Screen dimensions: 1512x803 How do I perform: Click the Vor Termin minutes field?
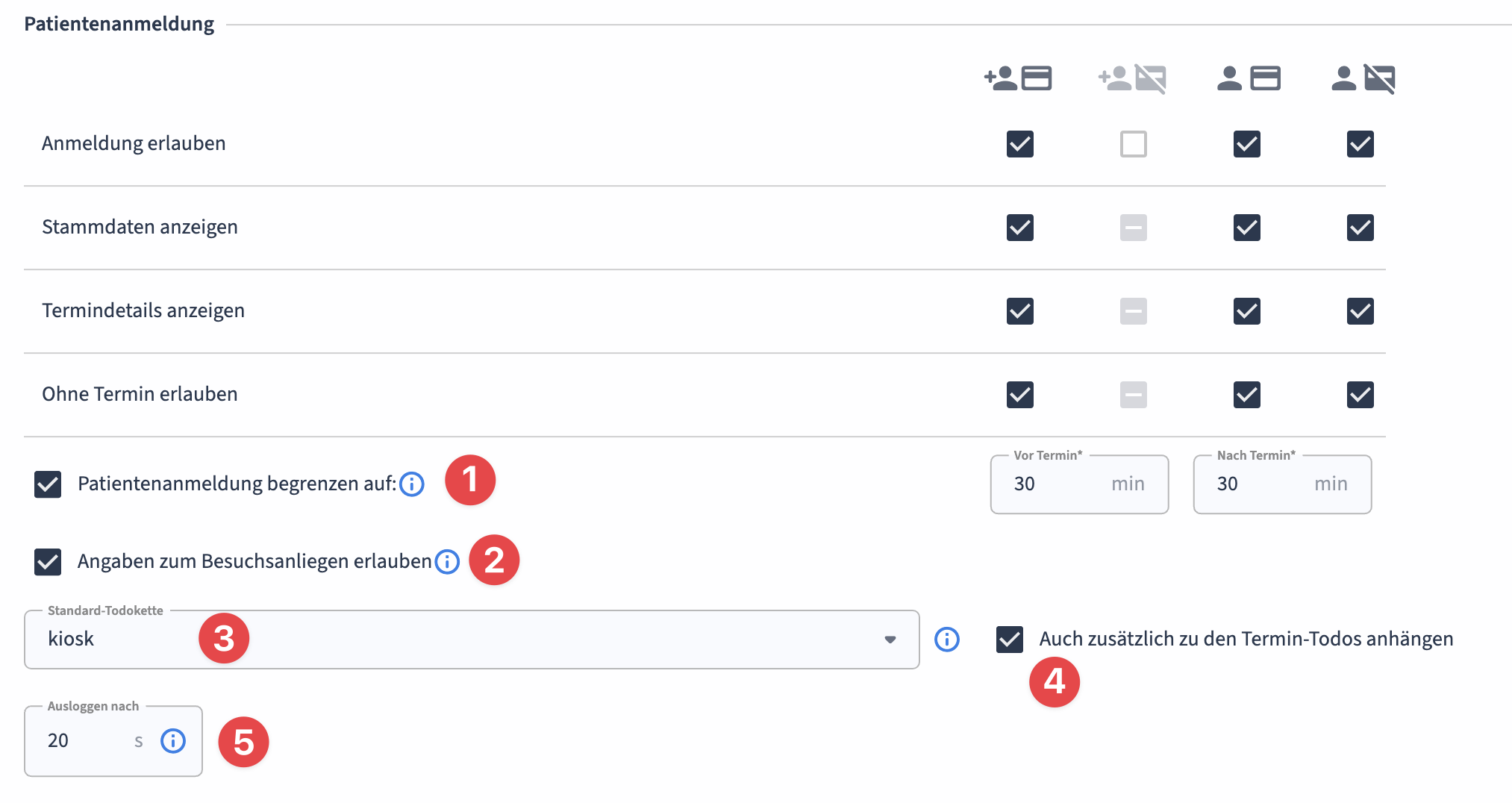tap(1052, 484)
